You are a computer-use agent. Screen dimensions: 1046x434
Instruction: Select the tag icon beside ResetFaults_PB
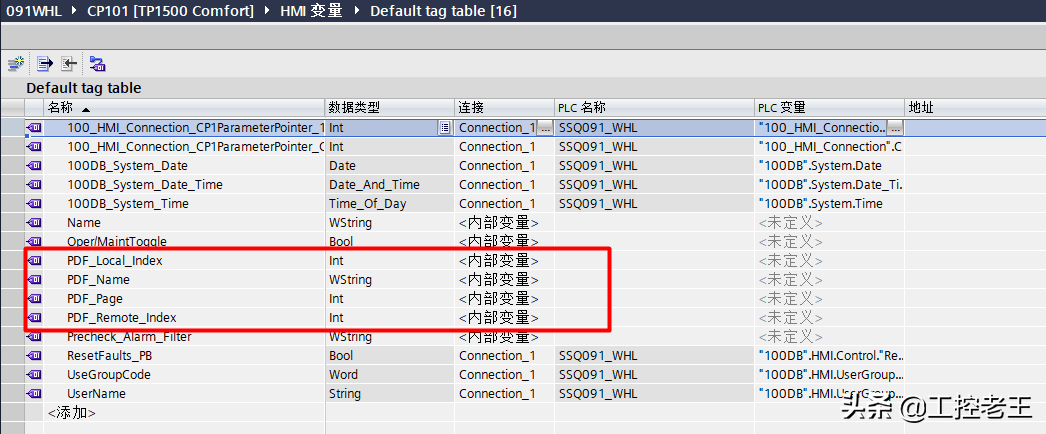(x=34, y=355)
